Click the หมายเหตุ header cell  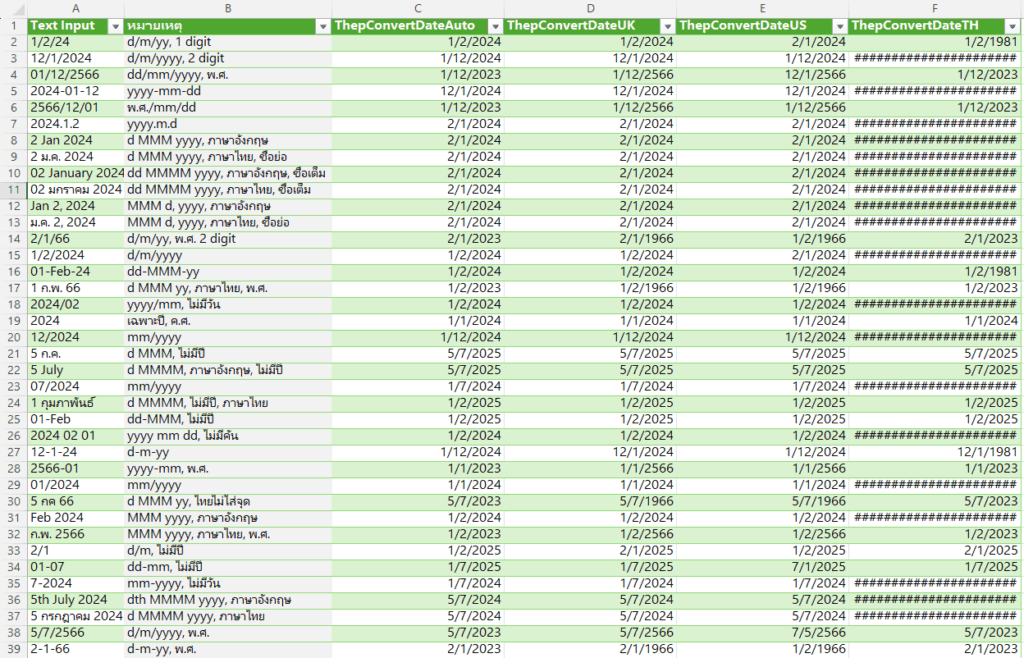pos(228,26)
